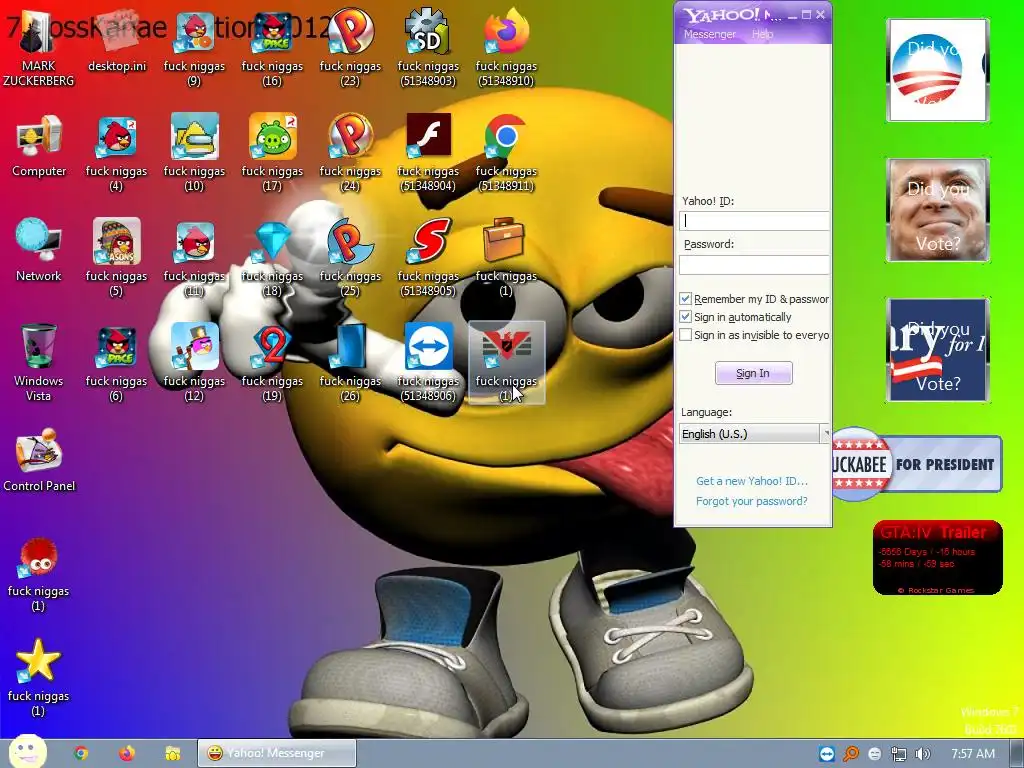The height and width of the screenshot is (768, 1024).
Task: Select the red eagle emblem shortcut
Action: click(x=506, y=362)
